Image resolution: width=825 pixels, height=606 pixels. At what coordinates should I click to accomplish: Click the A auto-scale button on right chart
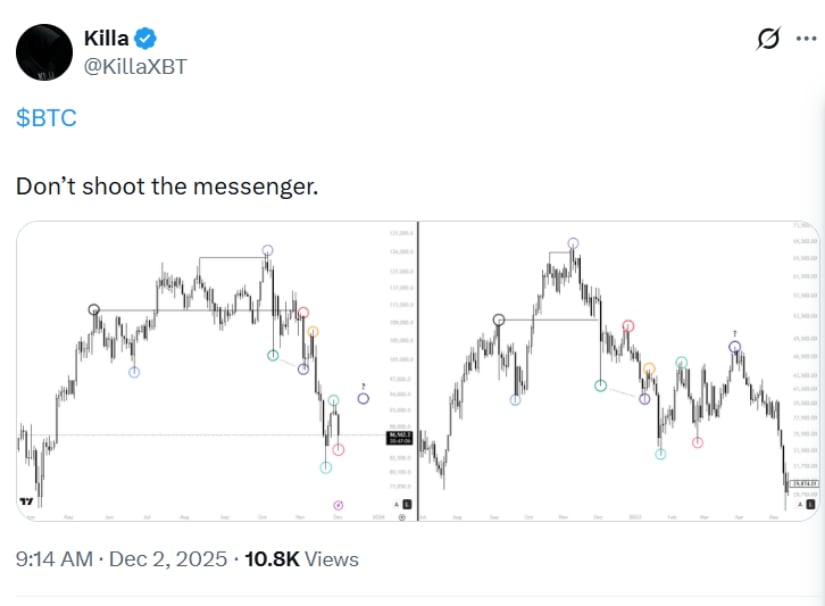point(798,506)
